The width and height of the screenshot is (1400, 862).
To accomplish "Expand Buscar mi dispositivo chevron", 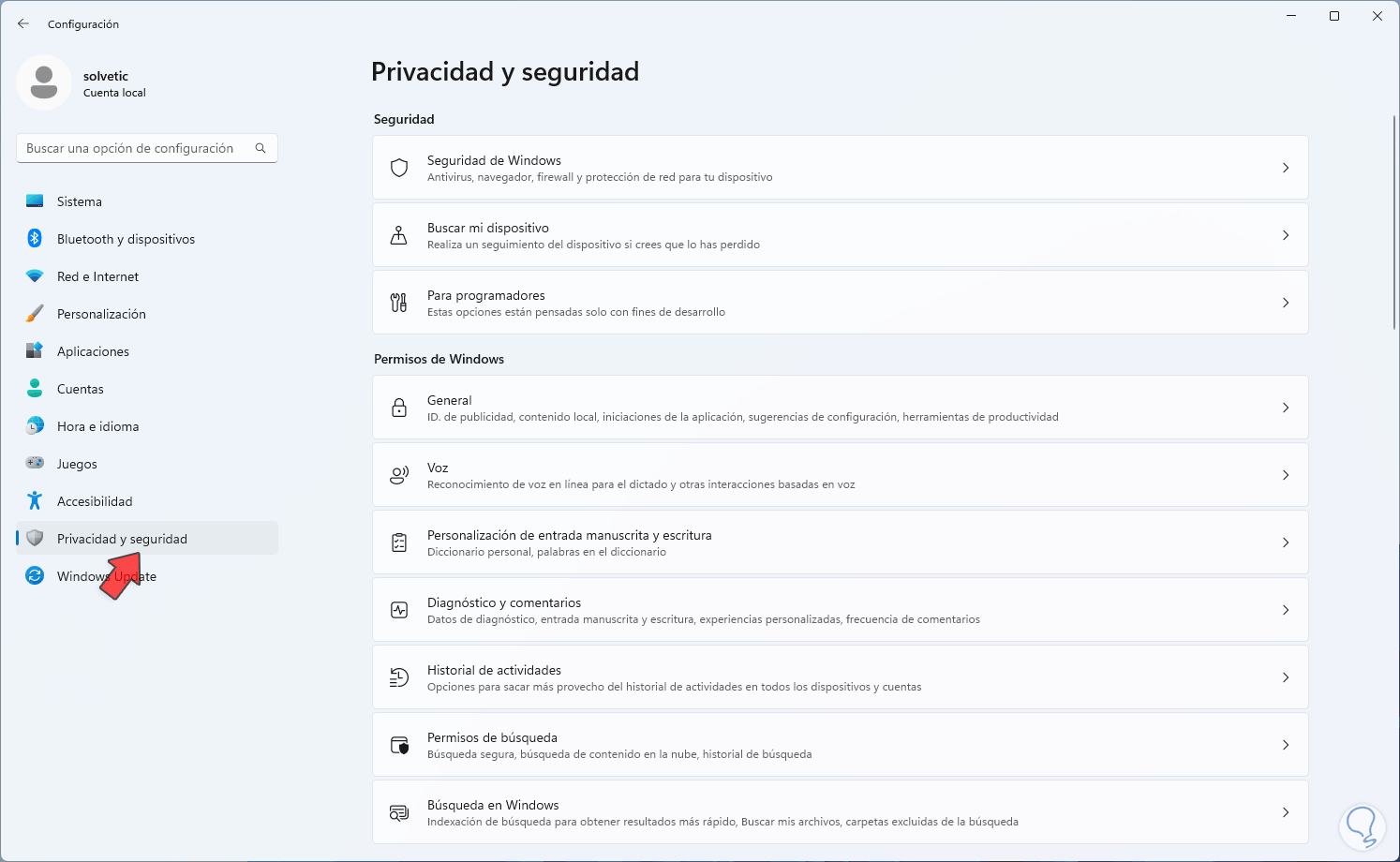I will (x=1285, y=235).
